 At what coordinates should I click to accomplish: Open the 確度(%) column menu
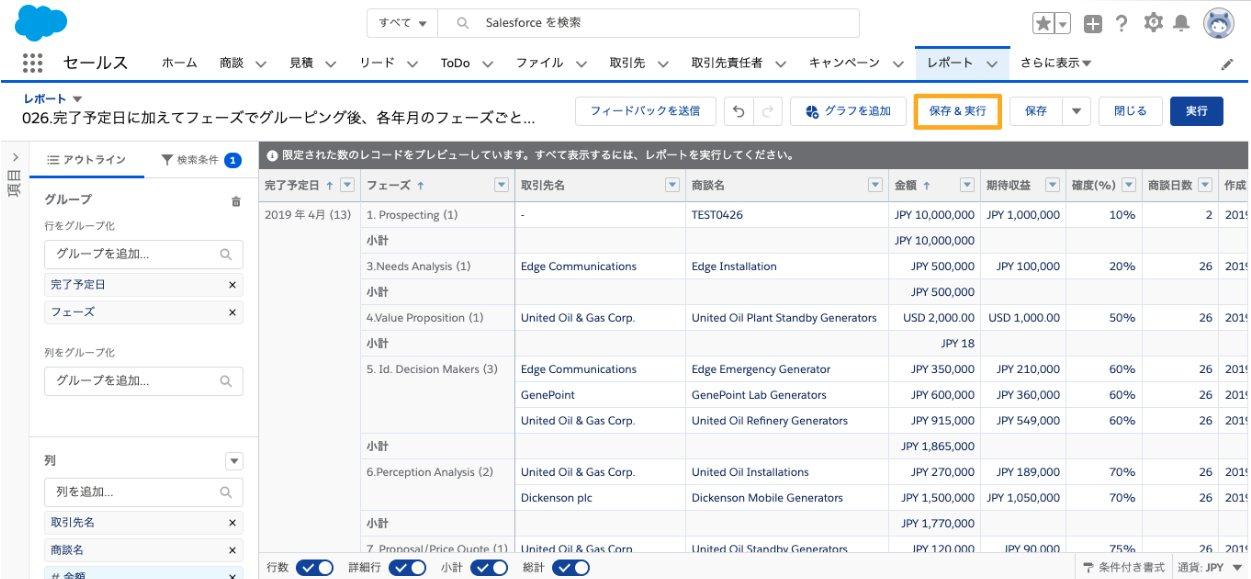[1128, 185]
